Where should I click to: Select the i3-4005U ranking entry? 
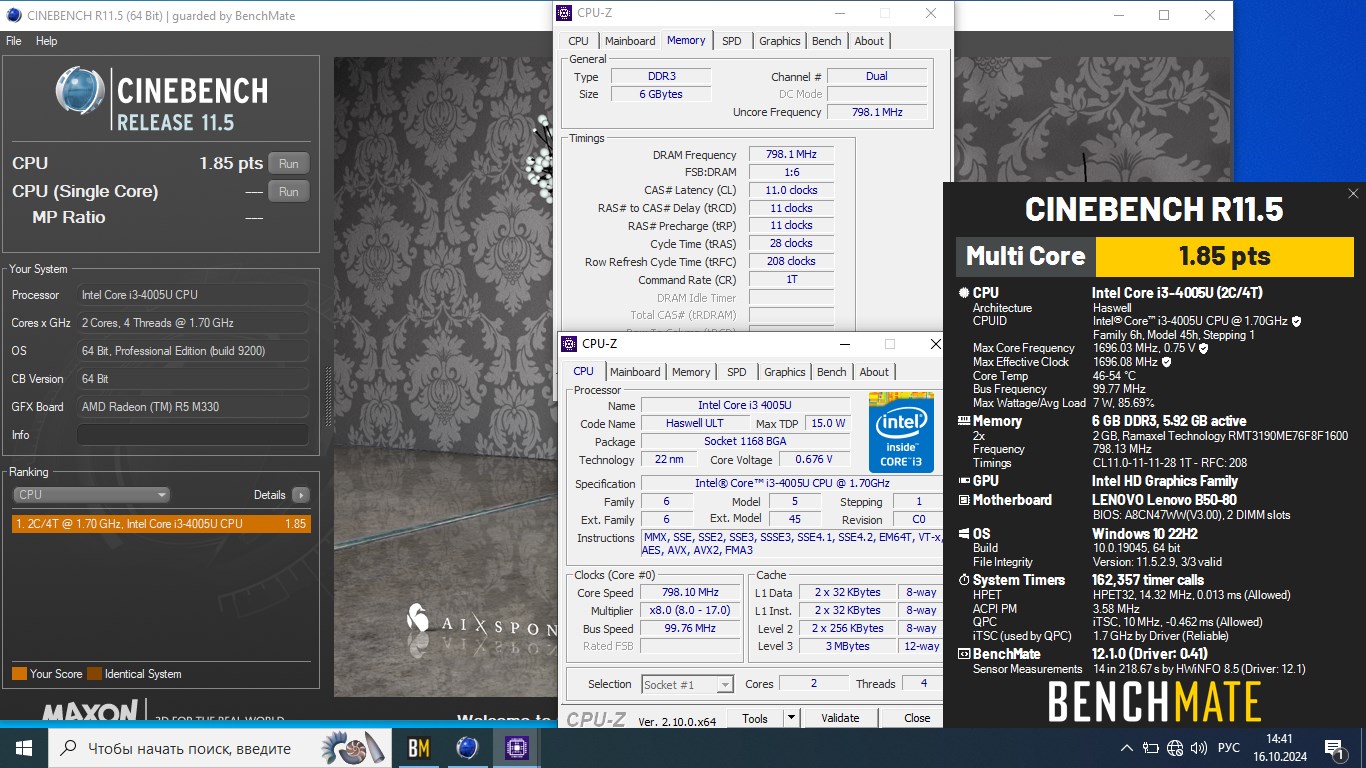(161, 524)
